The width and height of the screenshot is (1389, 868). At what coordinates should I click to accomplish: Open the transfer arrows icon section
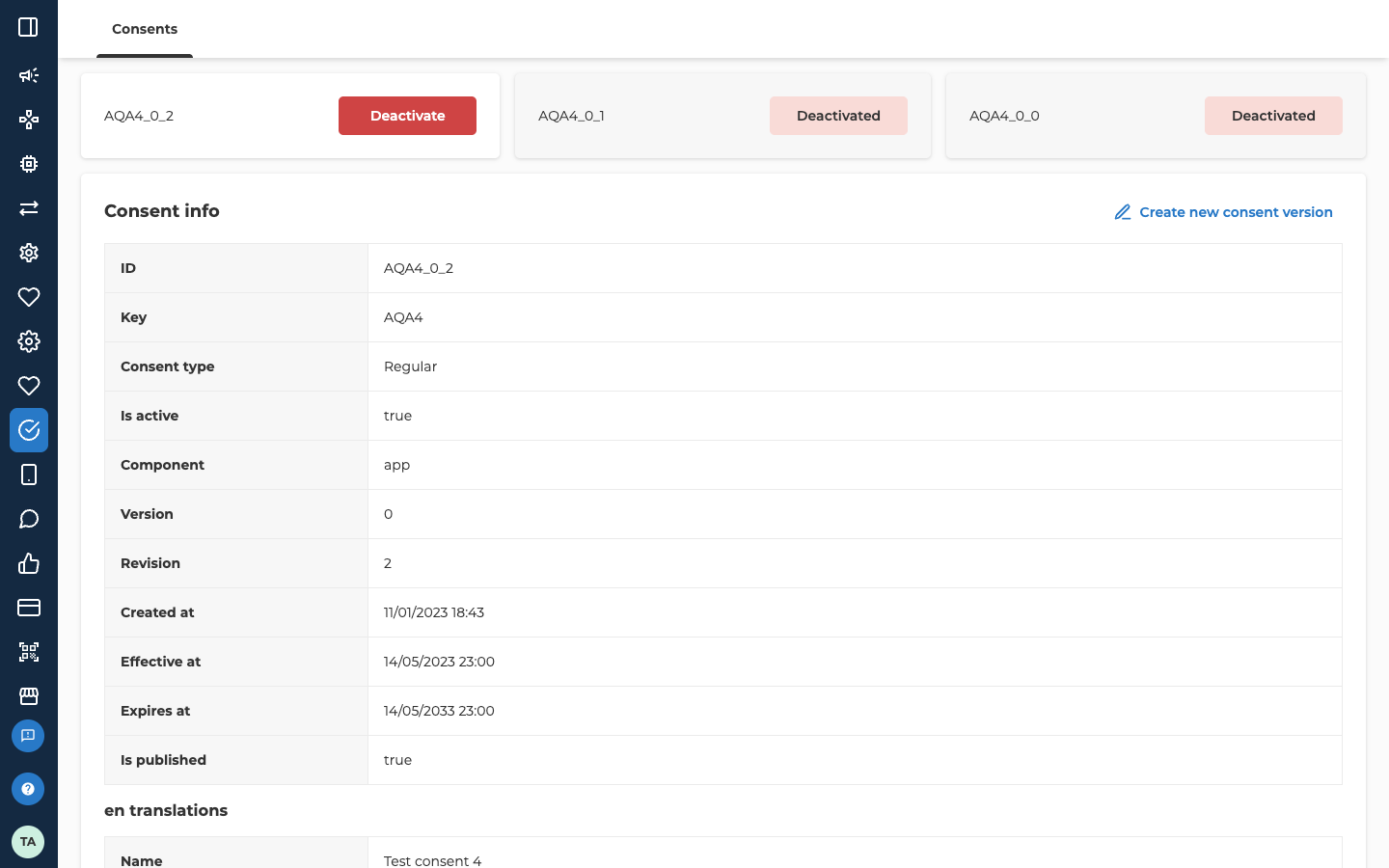[29, 208]
